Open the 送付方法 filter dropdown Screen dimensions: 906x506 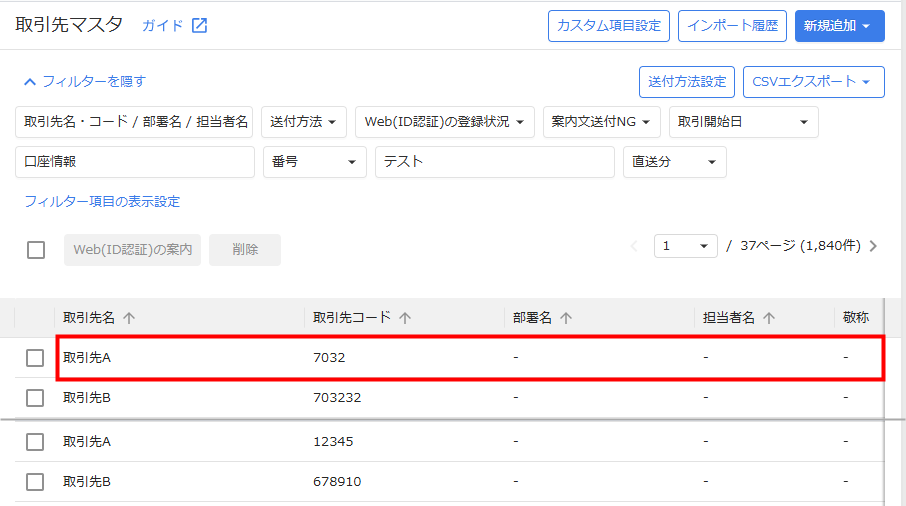(304, 122)
